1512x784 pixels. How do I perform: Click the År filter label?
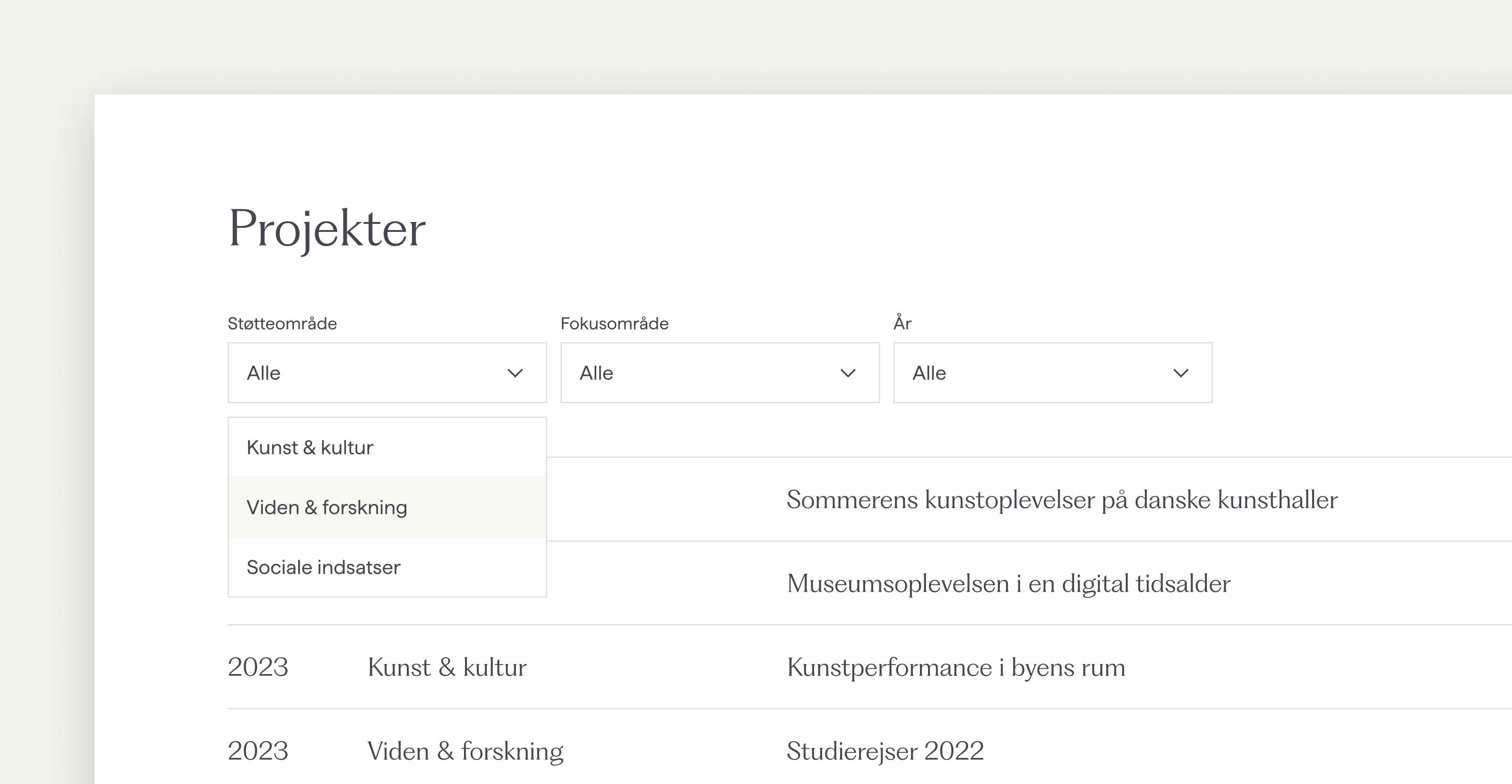pos(902,324)
